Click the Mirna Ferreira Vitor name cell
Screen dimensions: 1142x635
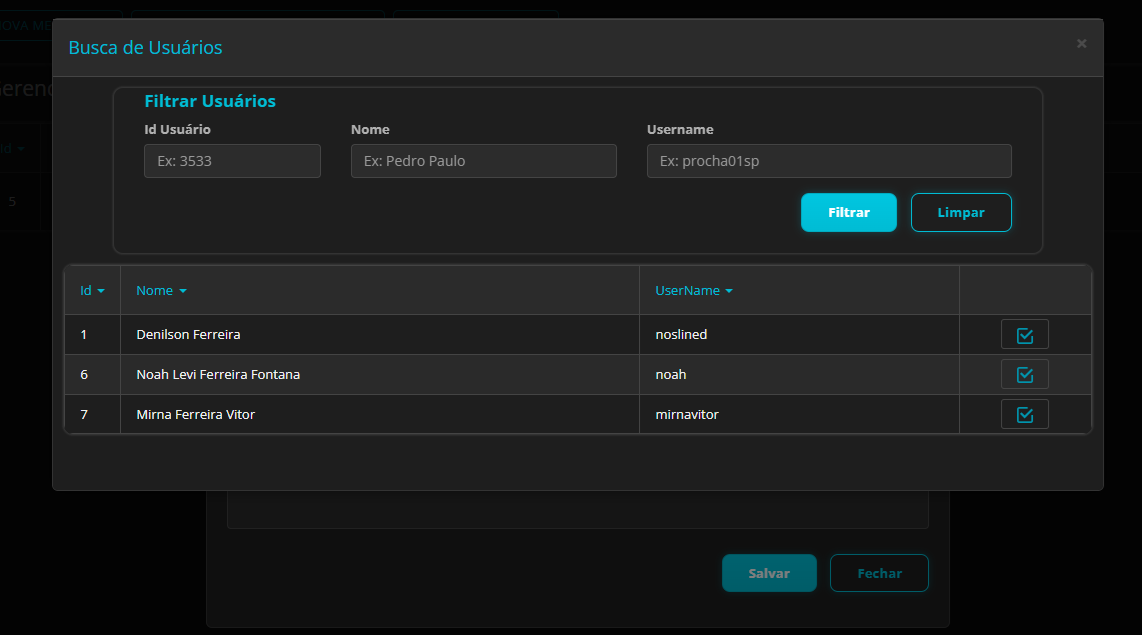[196, 415]
